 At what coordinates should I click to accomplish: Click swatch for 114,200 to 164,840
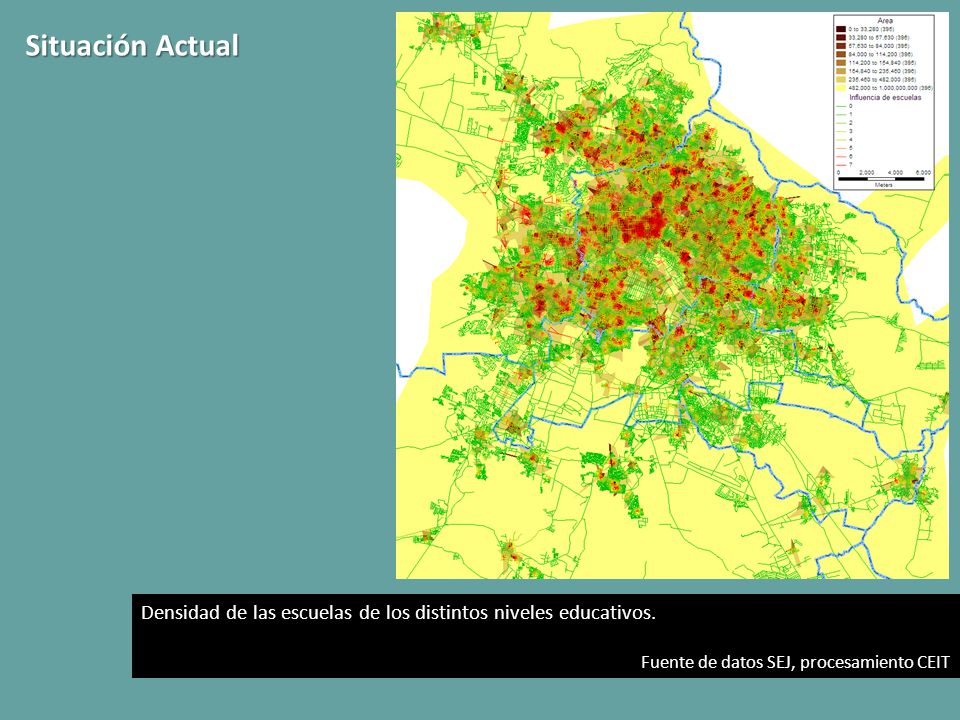[841, 62]
